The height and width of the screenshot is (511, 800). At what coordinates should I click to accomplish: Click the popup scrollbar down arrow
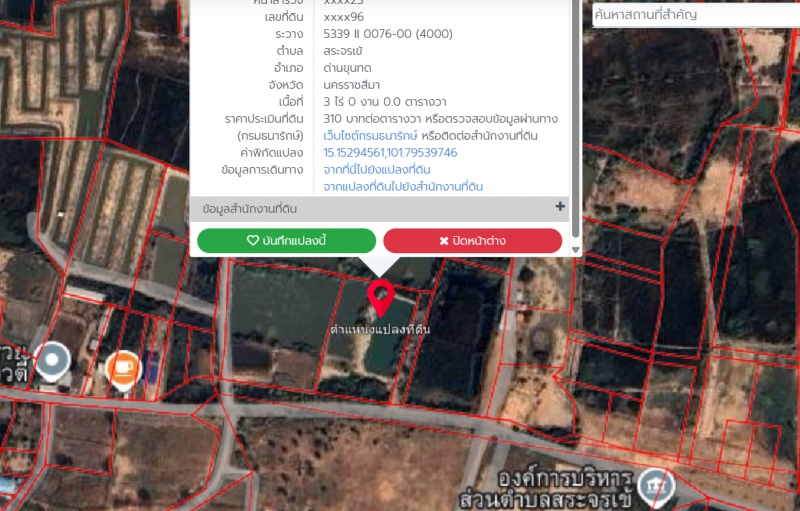coord(575,249)
